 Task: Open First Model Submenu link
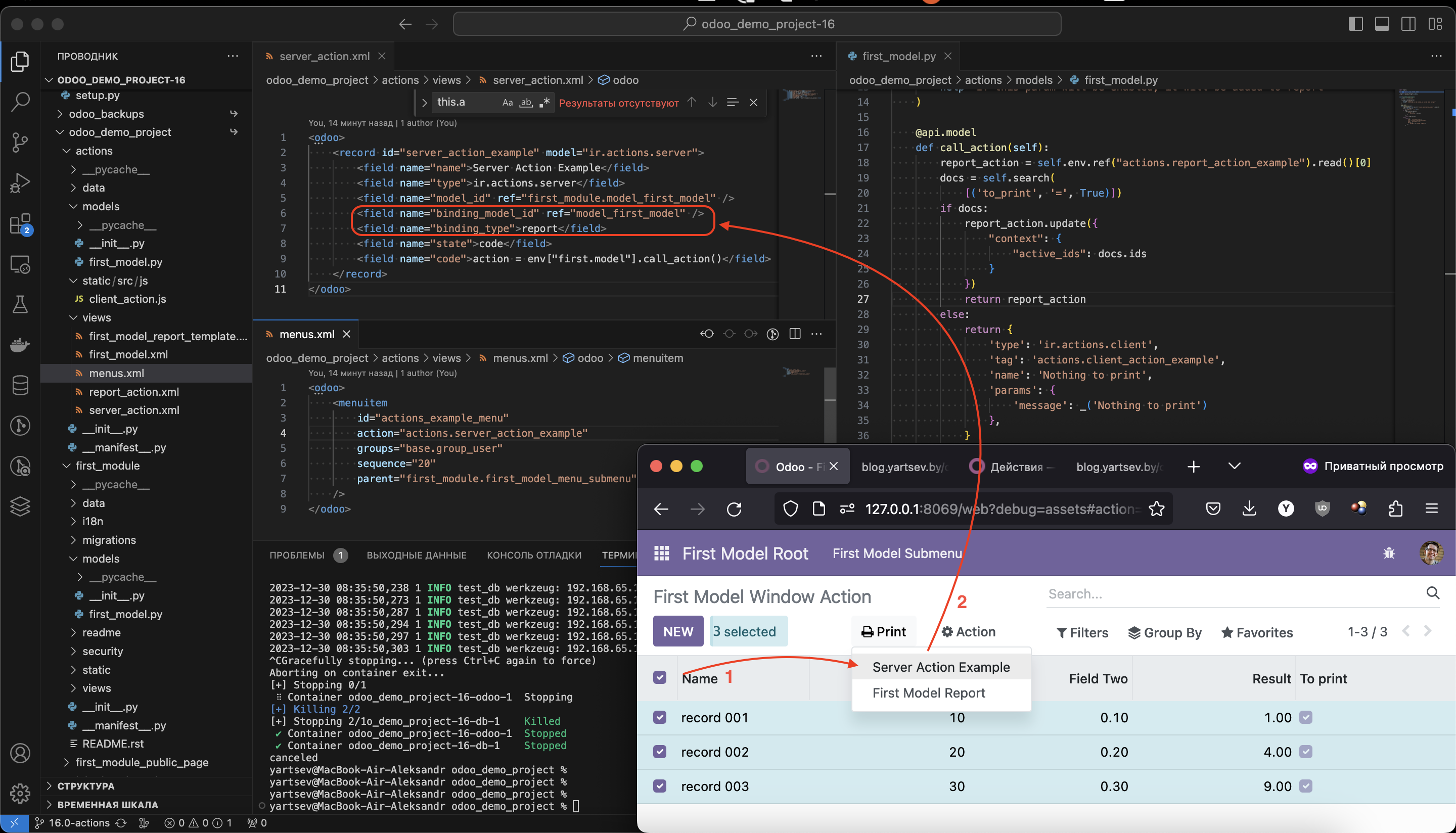pos(896,553)
